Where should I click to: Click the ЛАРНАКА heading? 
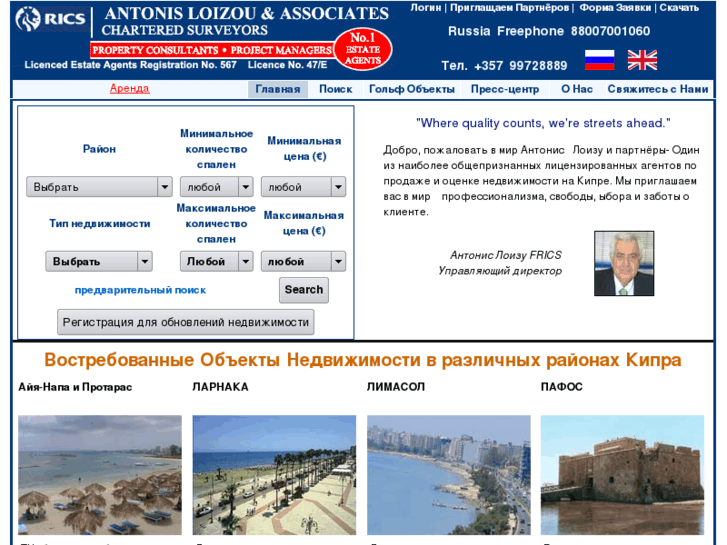click(x=220, y=387)
